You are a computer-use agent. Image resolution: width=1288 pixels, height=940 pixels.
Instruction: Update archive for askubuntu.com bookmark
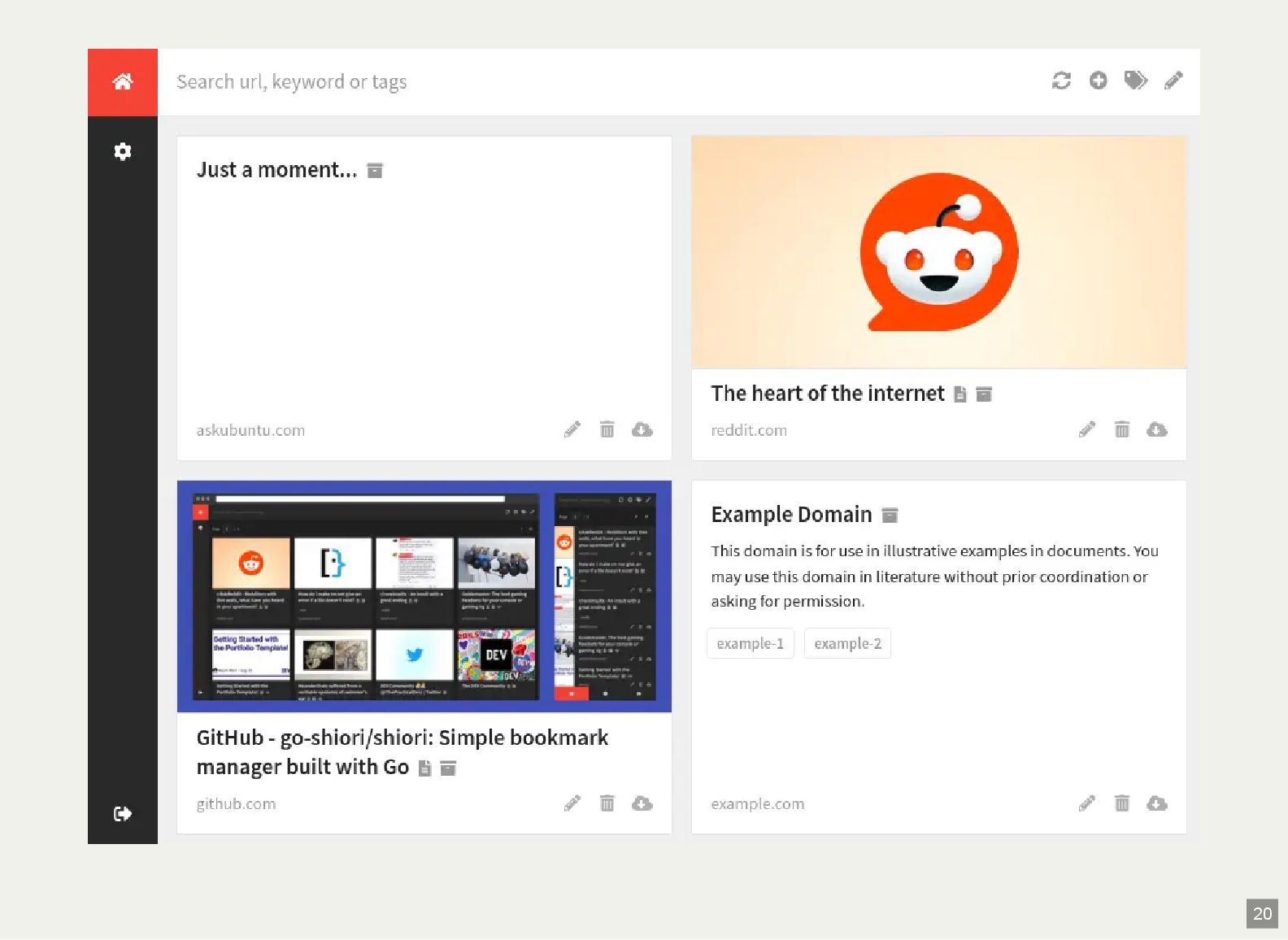(x=642, y=429)
